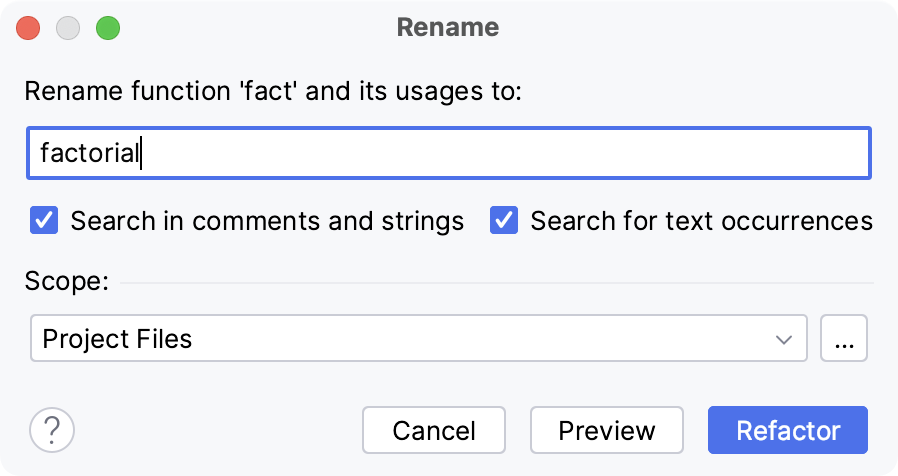Click the Scope section separator line
This screenshot has height=476, width=898.
pyautogui.click(x=496, y=283)
